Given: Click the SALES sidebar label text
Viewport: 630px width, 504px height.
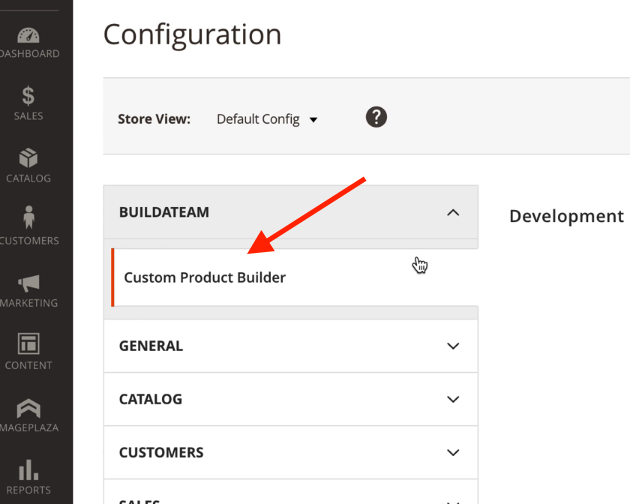Looking at the screenshot, I should click(x=29, y=116).
